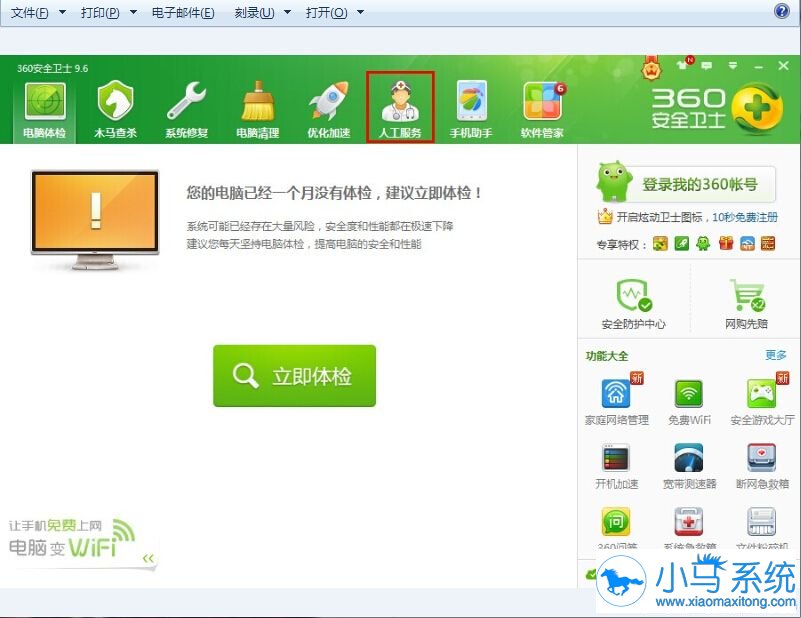Click the green monster privilege icon
The width and height of the screenshot is (801, 618).
coord(703,244)
